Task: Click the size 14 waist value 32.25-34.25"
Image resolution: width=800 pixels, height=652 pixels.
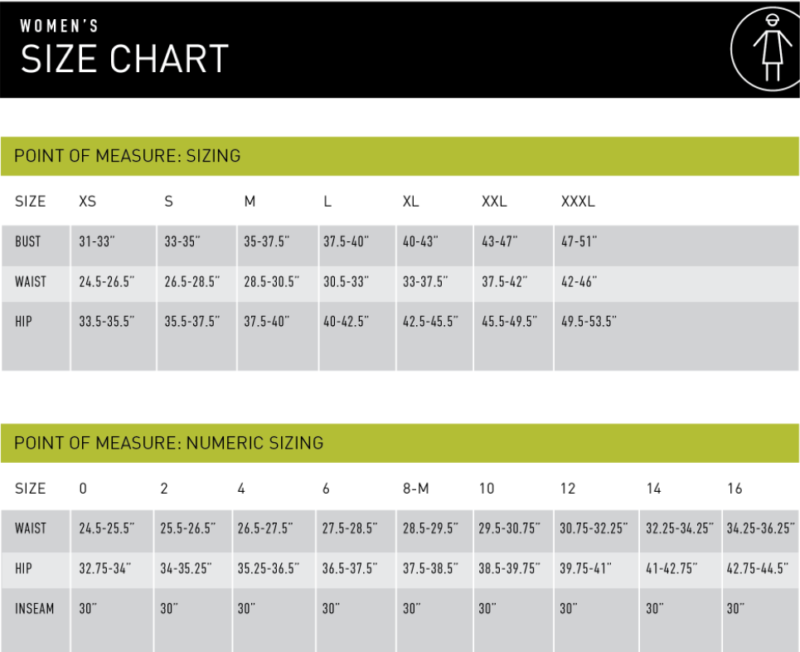Action: (679, 528)
